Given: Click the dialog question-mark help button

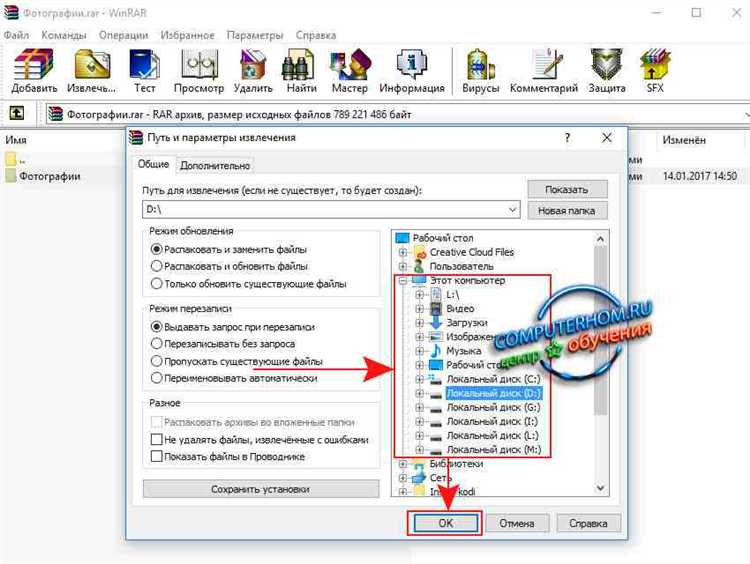Looking at the screenshot, I should pyautogui.click(x=567, y=138).
